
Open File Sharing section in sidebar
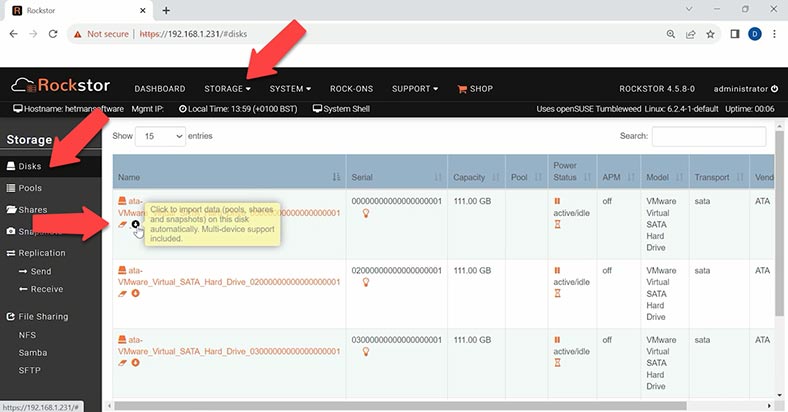(x=37, y=317)
